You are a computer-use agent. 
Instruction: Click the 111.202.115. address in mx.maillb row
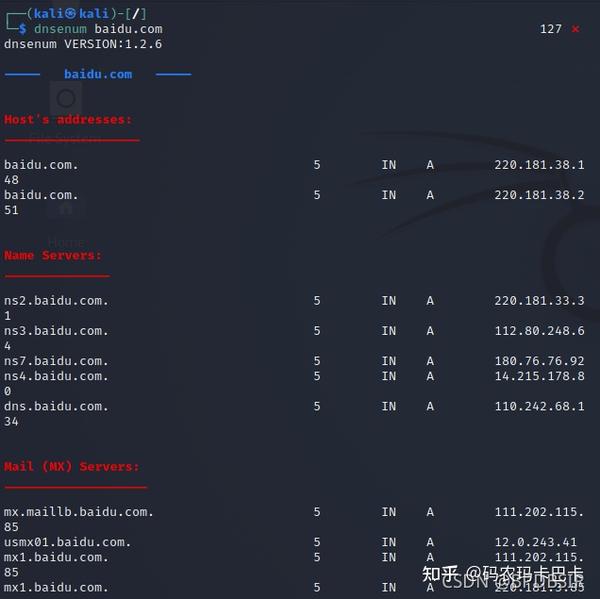click(x=539, y=512)
